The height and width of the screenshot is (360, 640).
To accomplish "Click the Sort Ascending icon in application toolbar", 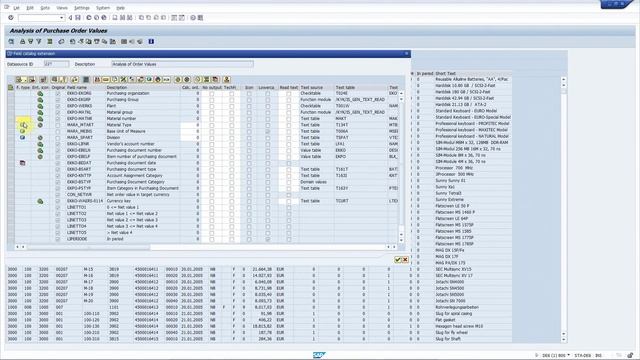I will (x=22, y=41).
